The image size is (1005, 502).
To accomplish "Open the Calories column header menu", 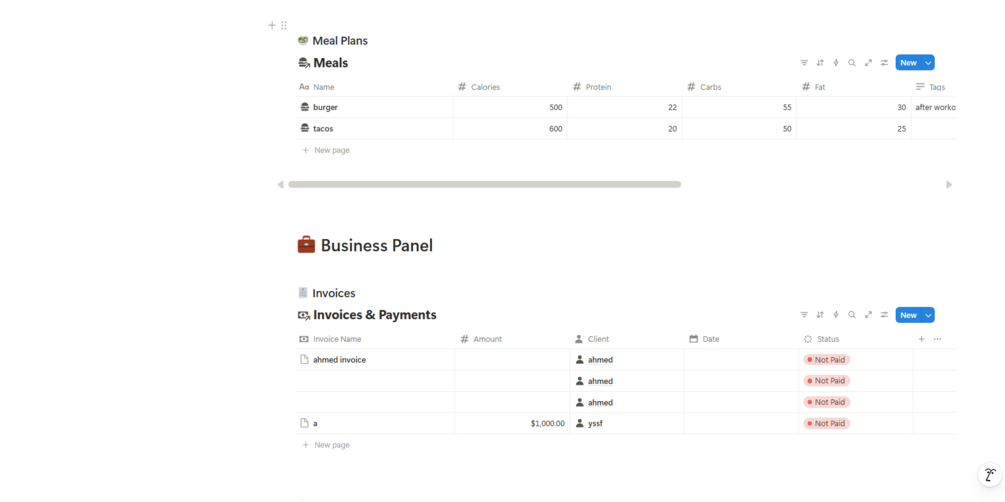I will 485,87.
